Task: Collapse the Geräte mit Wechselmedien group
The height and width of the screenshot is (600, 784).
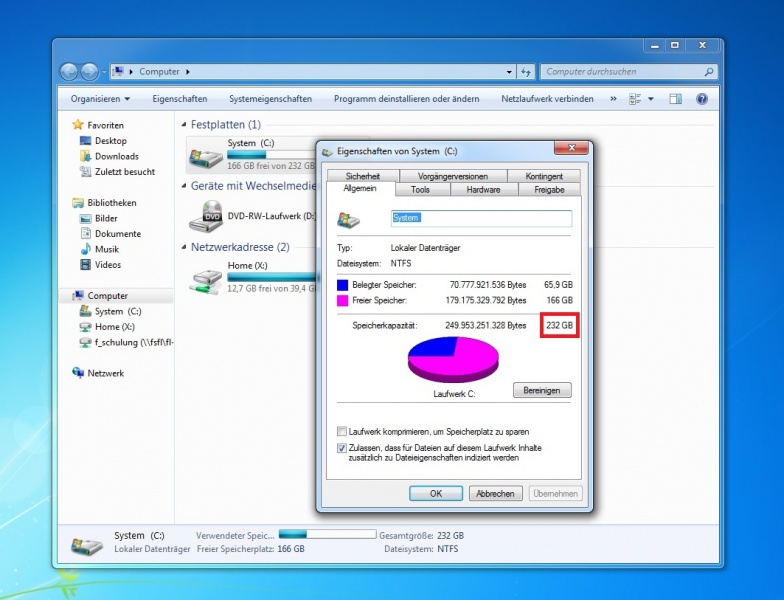Action: point(184,186)
